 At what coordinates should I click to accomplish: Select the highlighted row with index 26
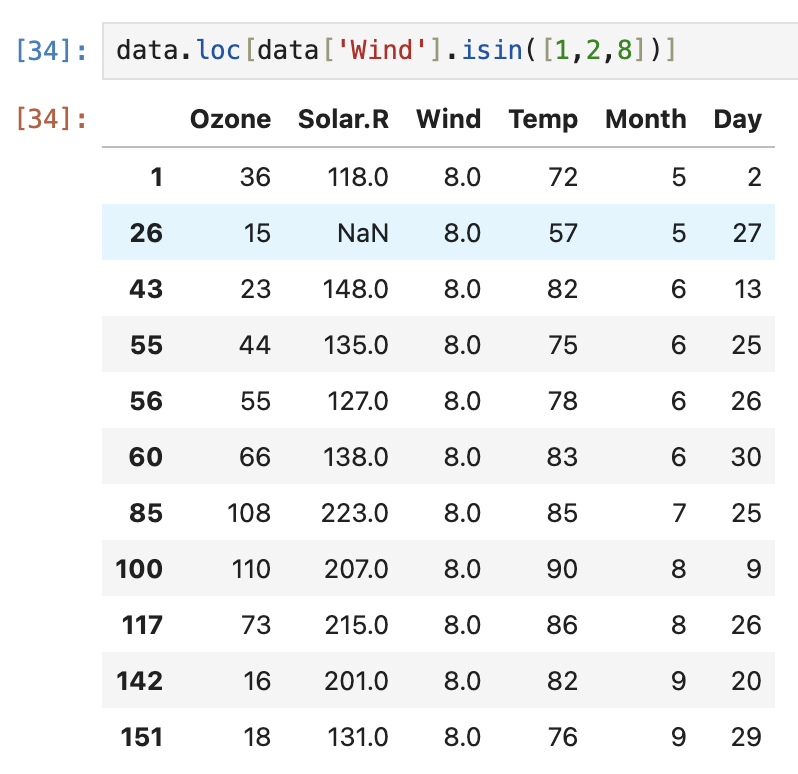point(438,233)
